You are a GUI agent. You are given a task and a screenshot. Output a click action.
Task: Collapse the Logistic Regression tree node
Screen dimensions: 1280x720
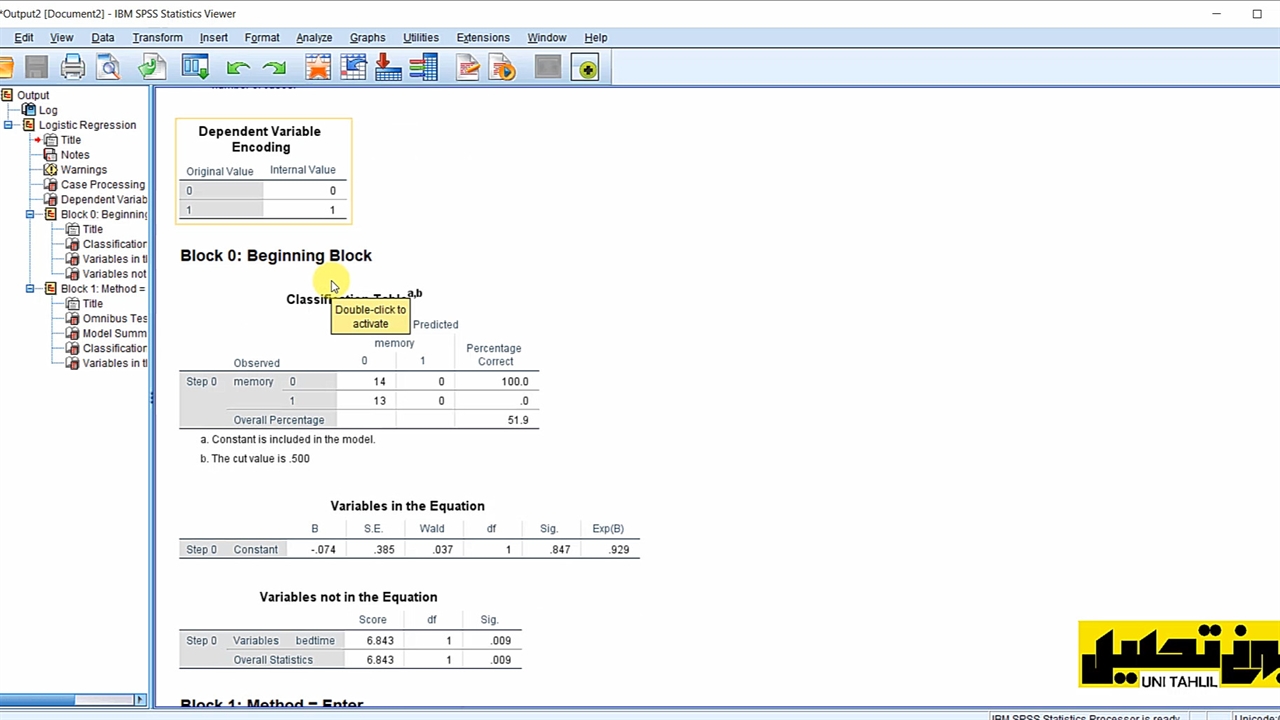[x=8, y=125]
